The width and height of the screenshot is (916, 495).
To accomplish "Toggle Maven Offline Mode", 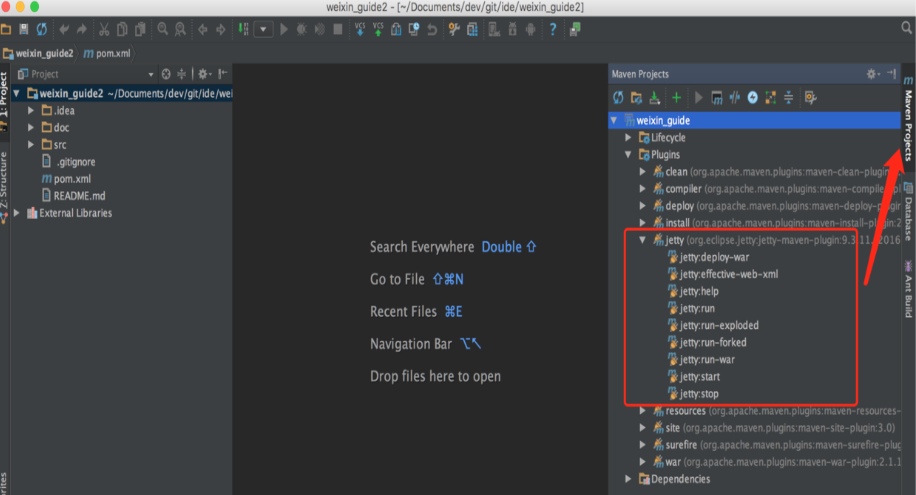I will [x=734, y=98].
